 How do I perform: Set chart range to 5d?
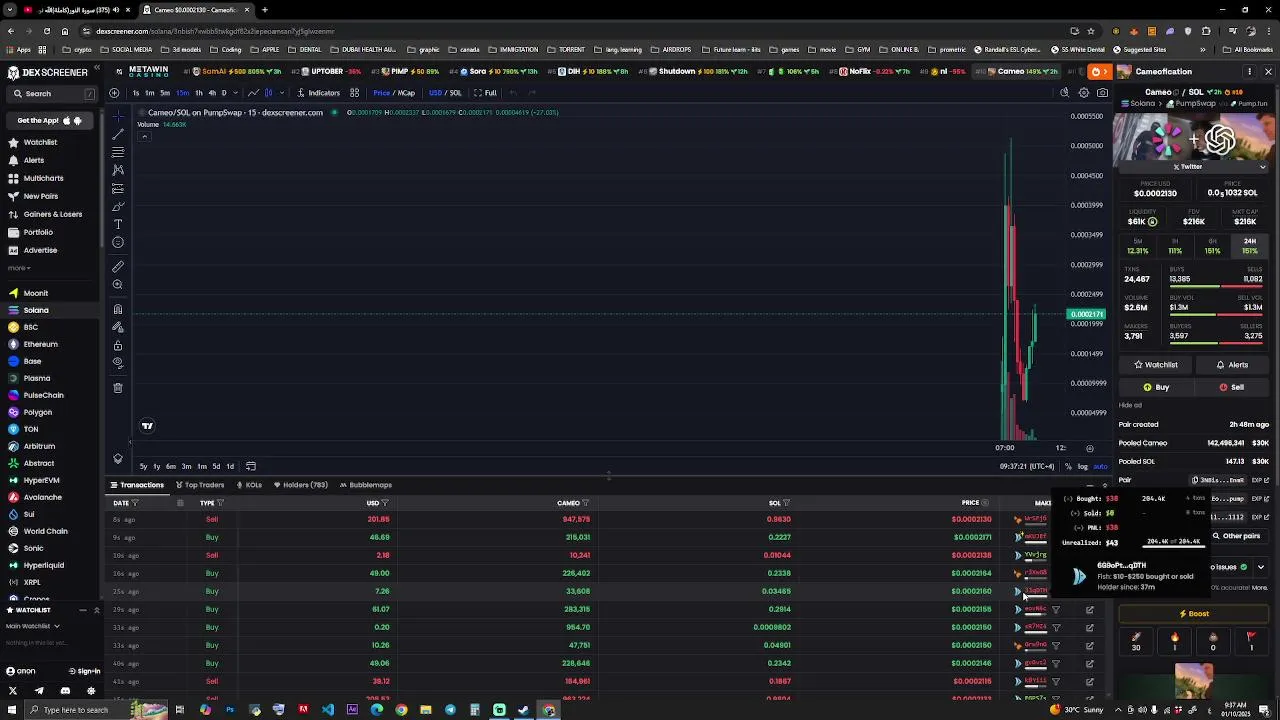(x=216, y=466)
